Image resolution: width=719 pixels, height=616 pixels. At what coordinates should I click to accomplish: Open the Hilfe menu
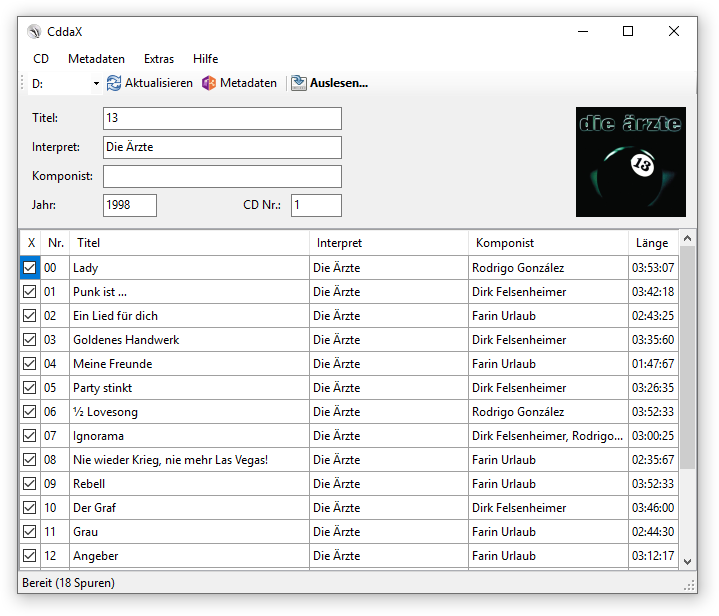[206, 59]
